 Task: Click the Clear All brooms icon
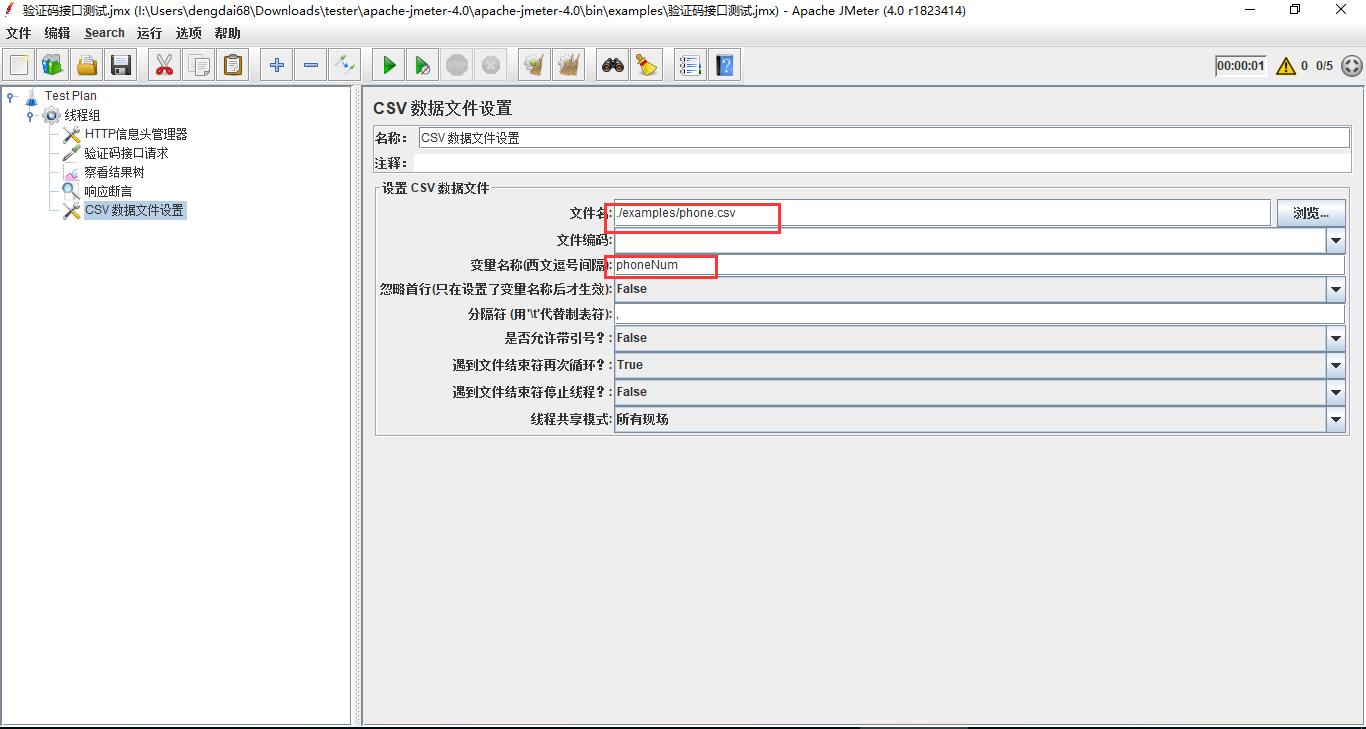(569, 66)
